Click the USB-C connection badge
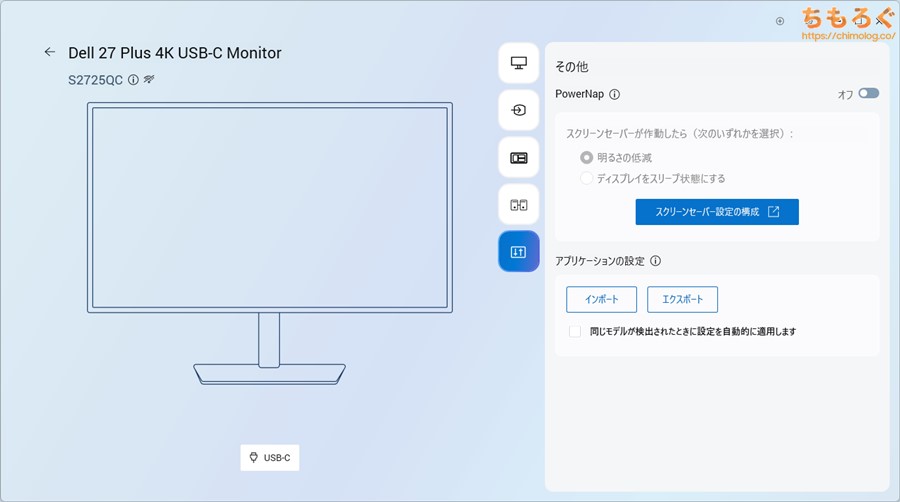Screen dimensions: 900x502 269,458
